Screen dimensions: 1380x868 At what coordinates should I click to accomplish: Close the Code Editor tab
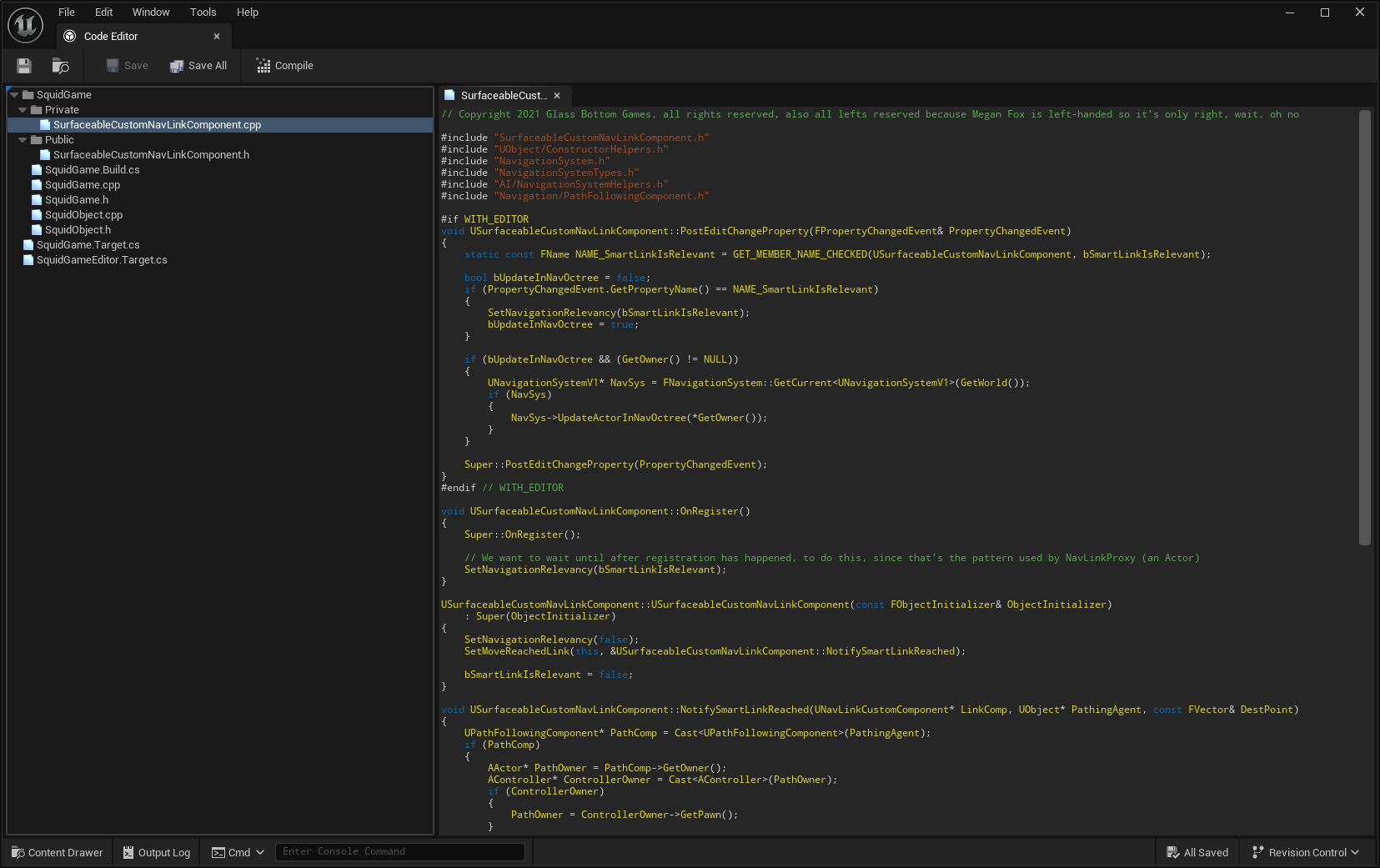[x=217, y=37]
